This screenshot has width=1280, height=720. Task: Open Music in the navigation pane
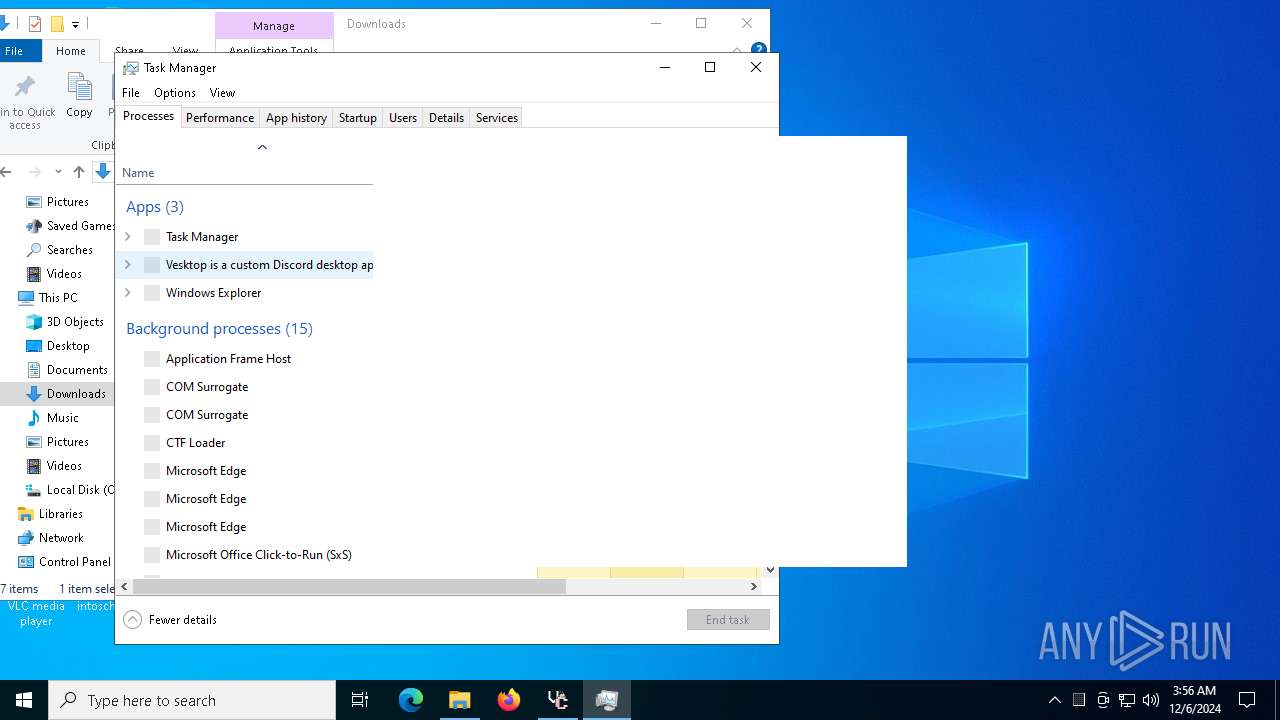pos(62,418)
